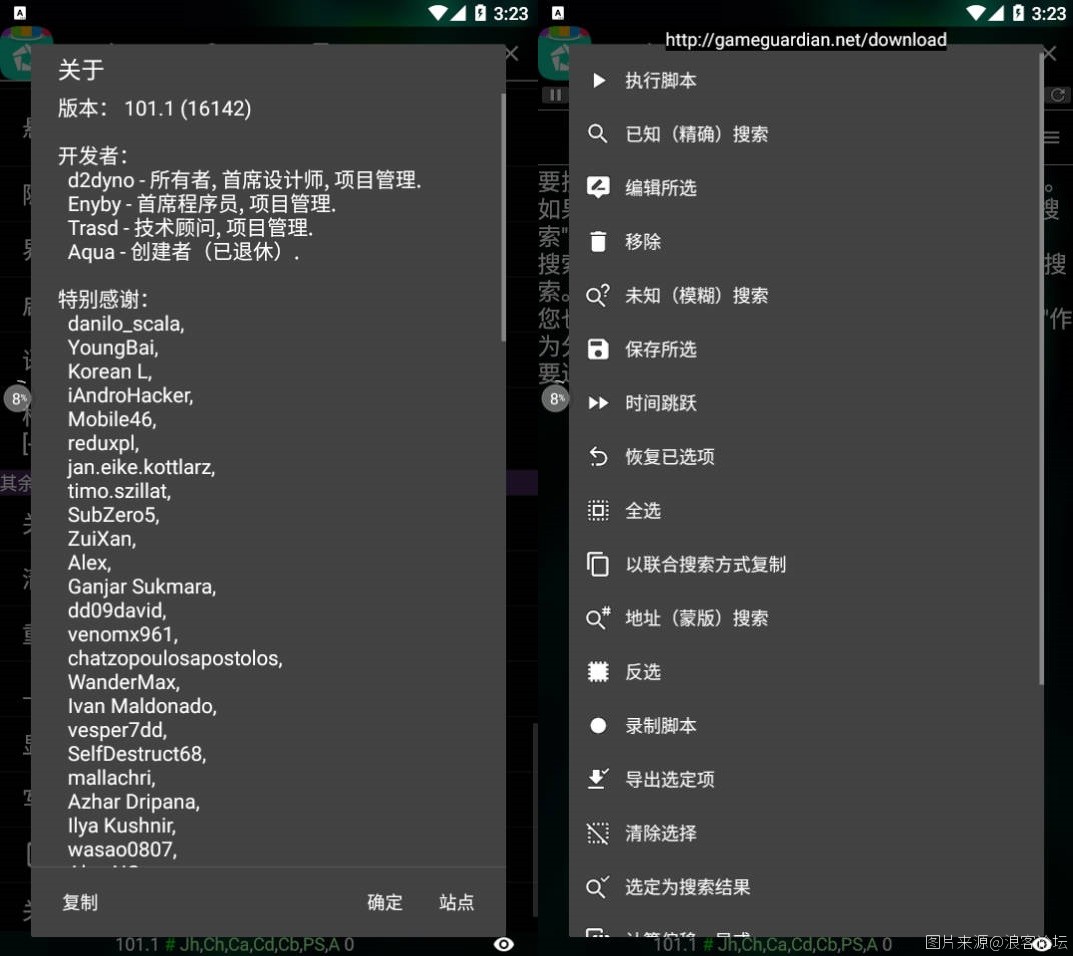
Task: Click the undo arrow icon for 恢复已选项
Action: click(x=598, y=456)
